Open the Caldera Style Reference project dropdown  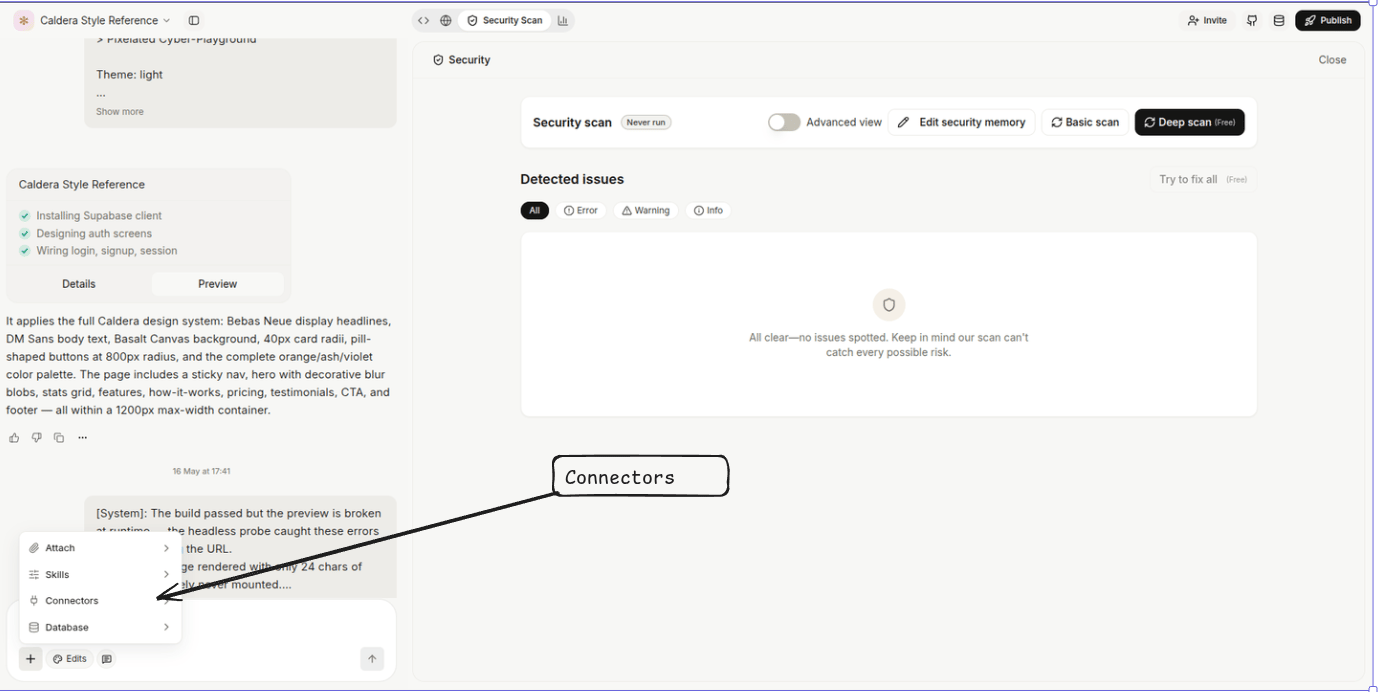105,20
